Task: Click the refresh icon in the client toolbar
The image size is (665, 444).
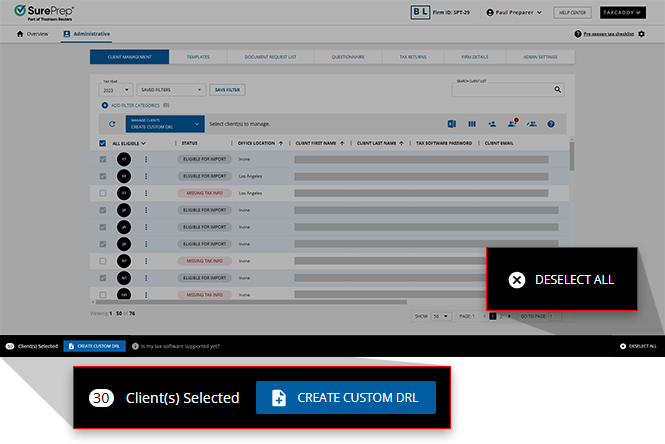Action: point(112,124)
